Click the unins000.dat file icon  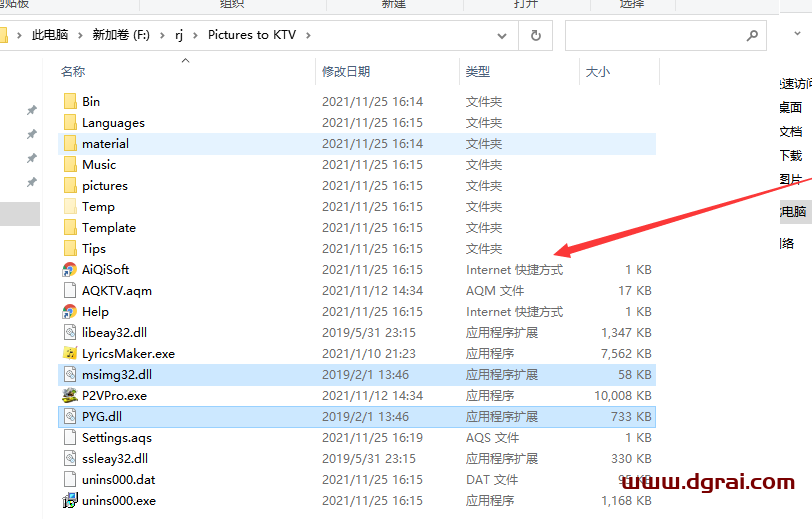pos(70,479)
